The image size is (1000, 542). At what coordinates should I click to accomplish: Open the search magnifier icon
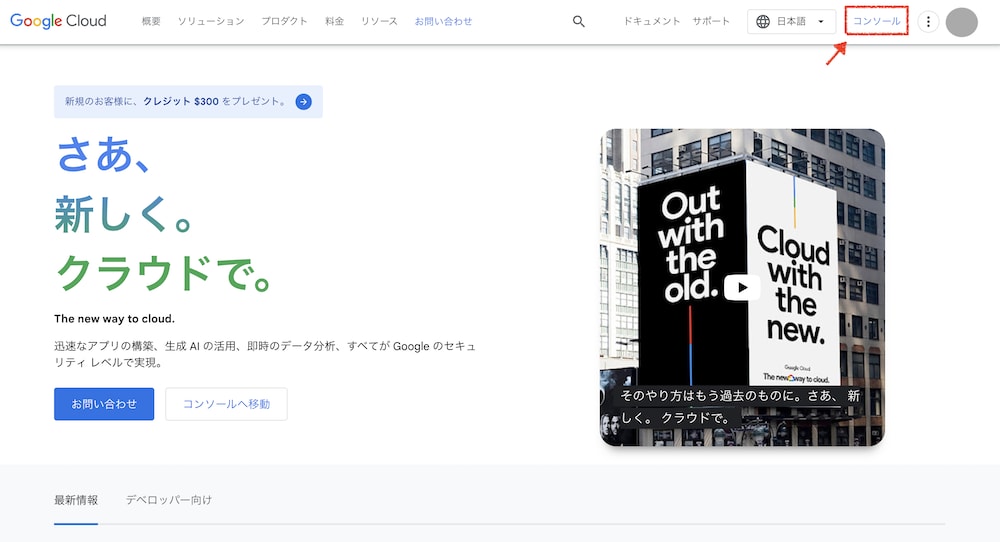point(578,21)
